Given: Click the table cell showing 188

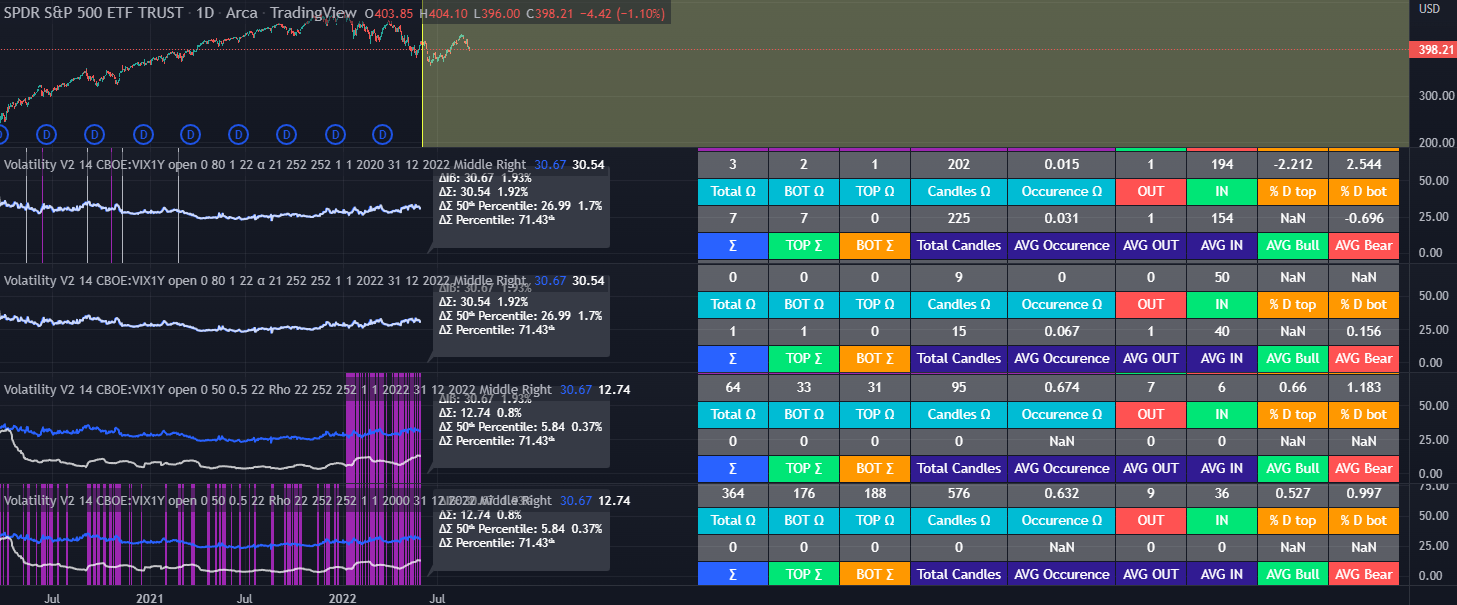Looking at the screenshot, I should tap(875, 493).
